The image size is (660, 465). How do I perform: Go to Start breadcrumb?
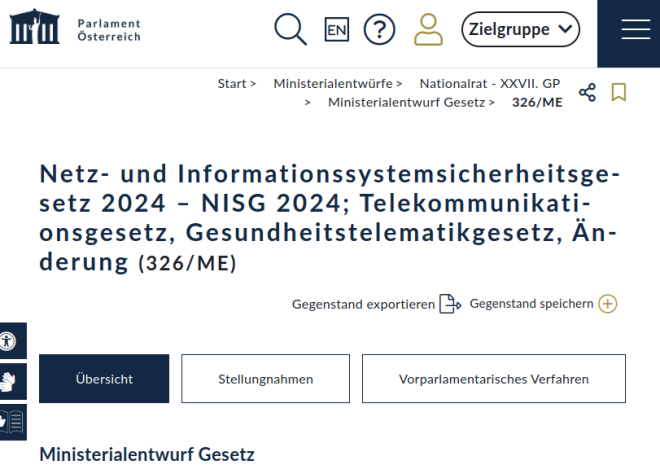(232, 84)
